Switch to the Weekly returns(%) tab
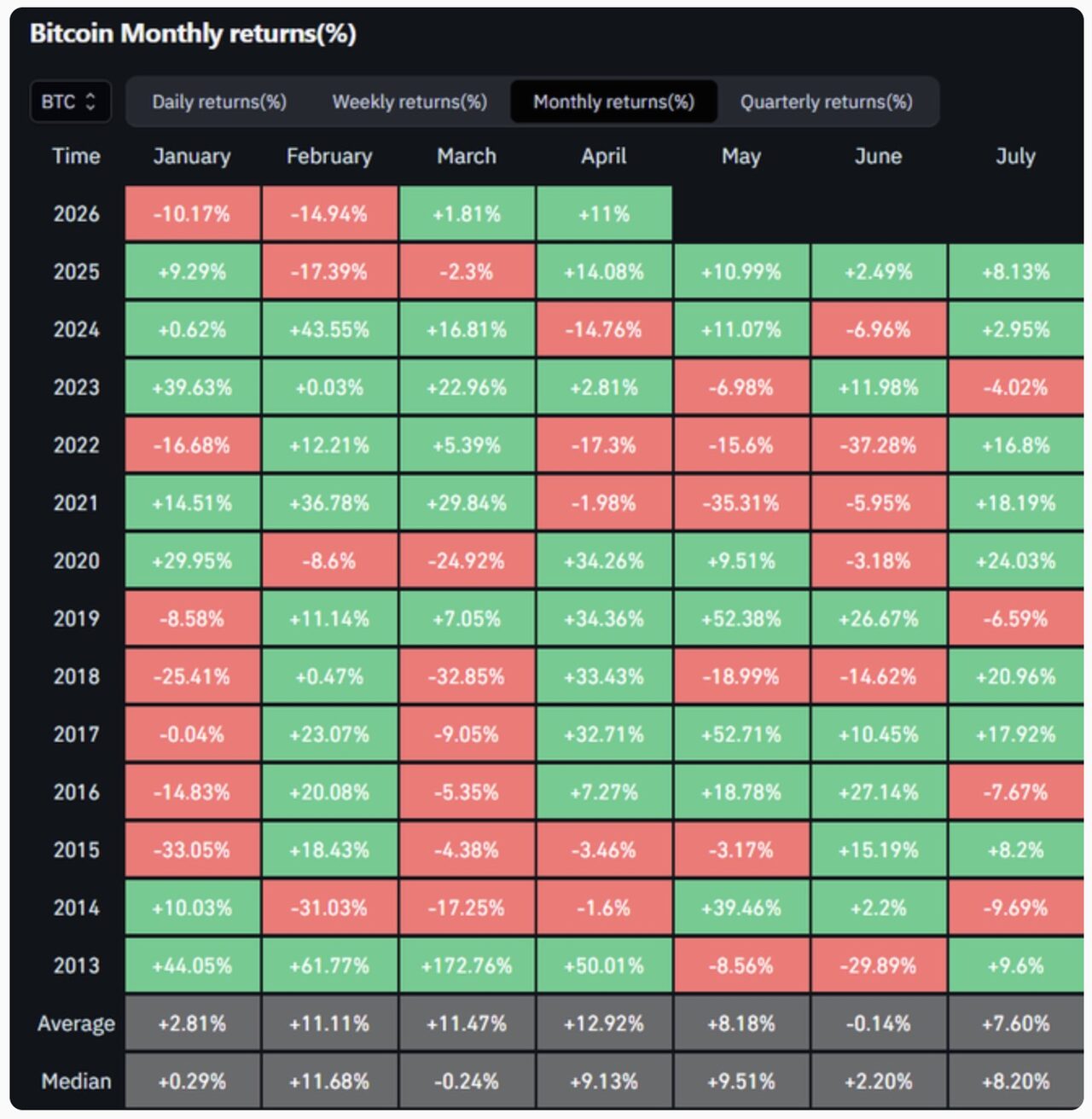 [x=409, y=101]
